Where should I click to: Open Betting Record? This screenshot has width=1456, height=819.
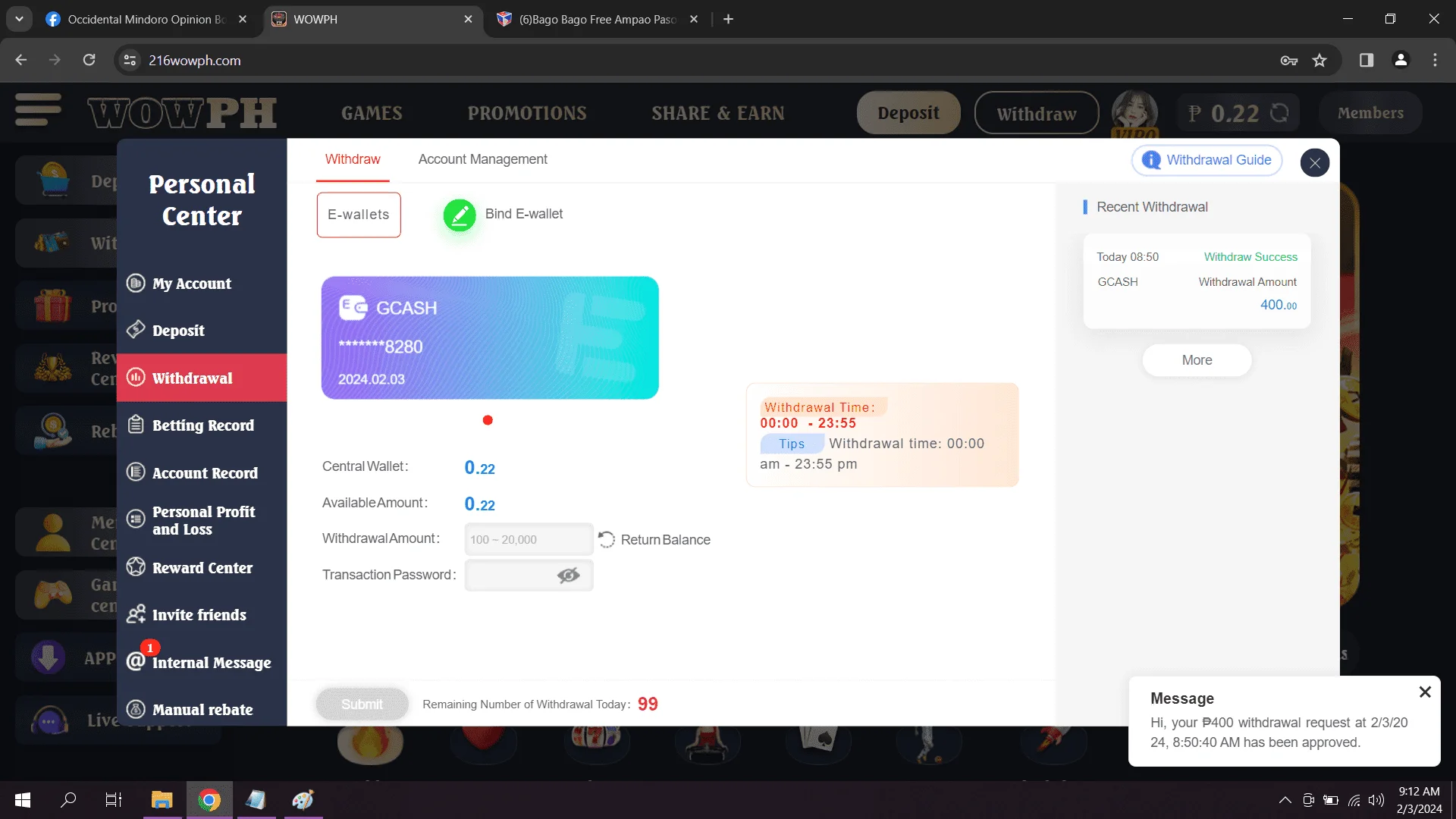(202, 425)
